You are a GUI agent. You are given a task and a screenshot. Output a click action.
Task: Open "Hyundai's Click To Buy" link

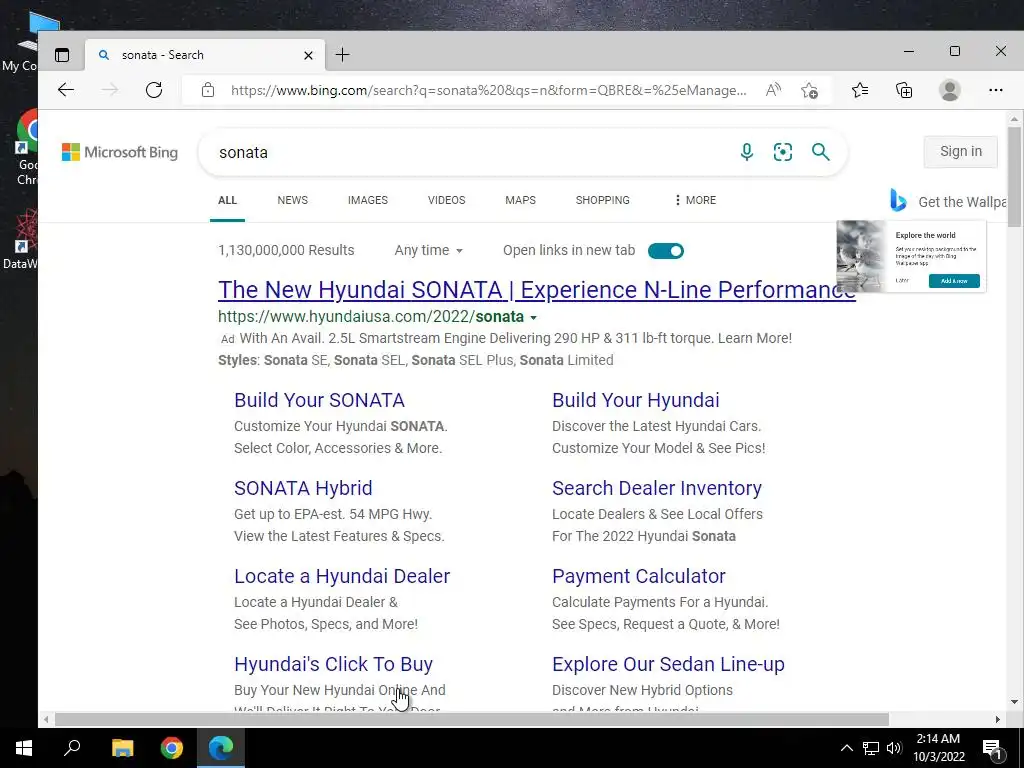point(334,664)
